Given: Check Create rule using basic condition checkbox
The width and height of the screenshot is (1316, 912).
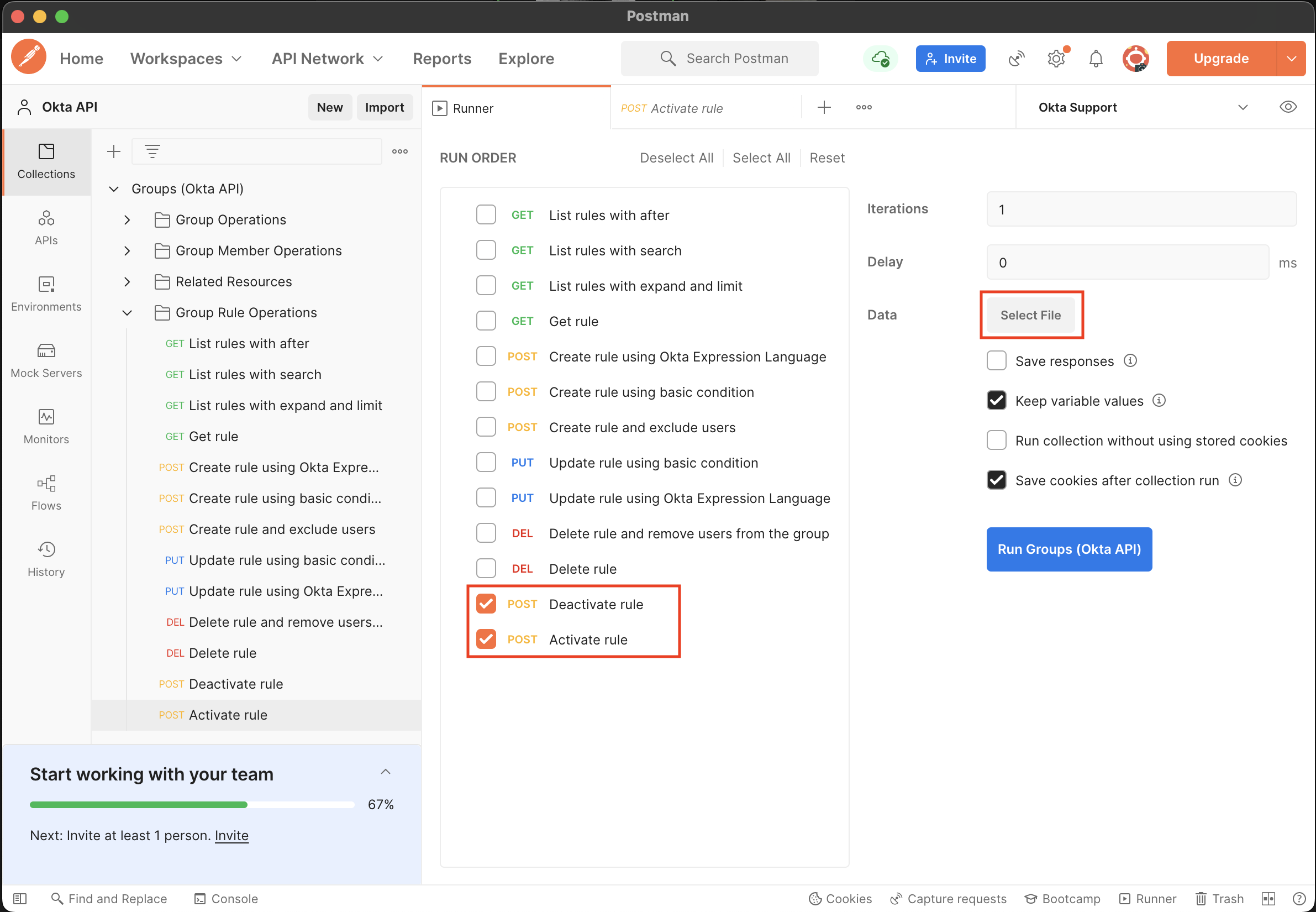Looking at the screenshot, I should tap(486, 392).
